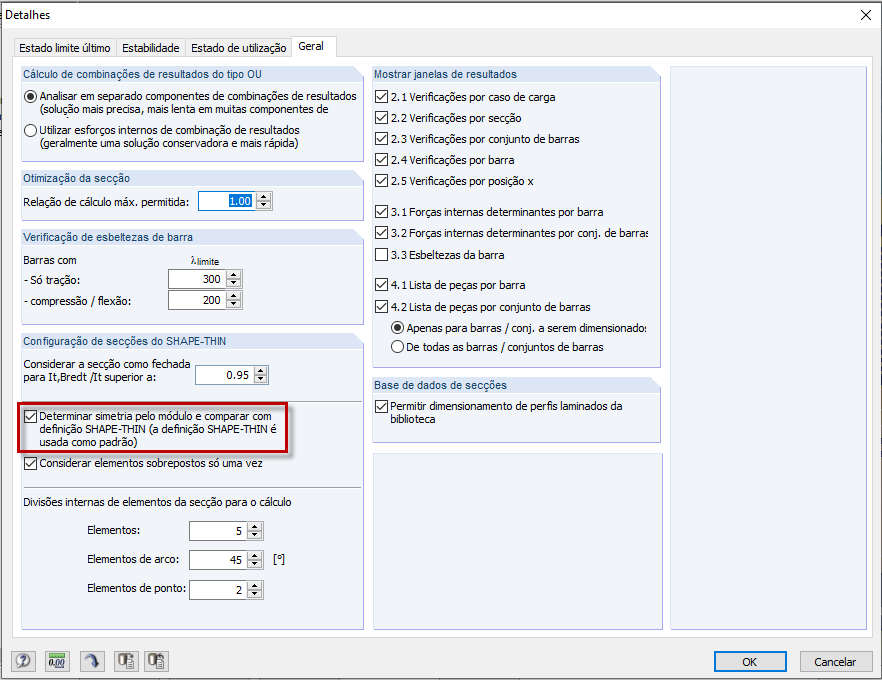The height and width of the screenshot is (680, 882).
Task: Select Apenas para barras / conj. a serem dimensionados
Action: coord(397,328)
